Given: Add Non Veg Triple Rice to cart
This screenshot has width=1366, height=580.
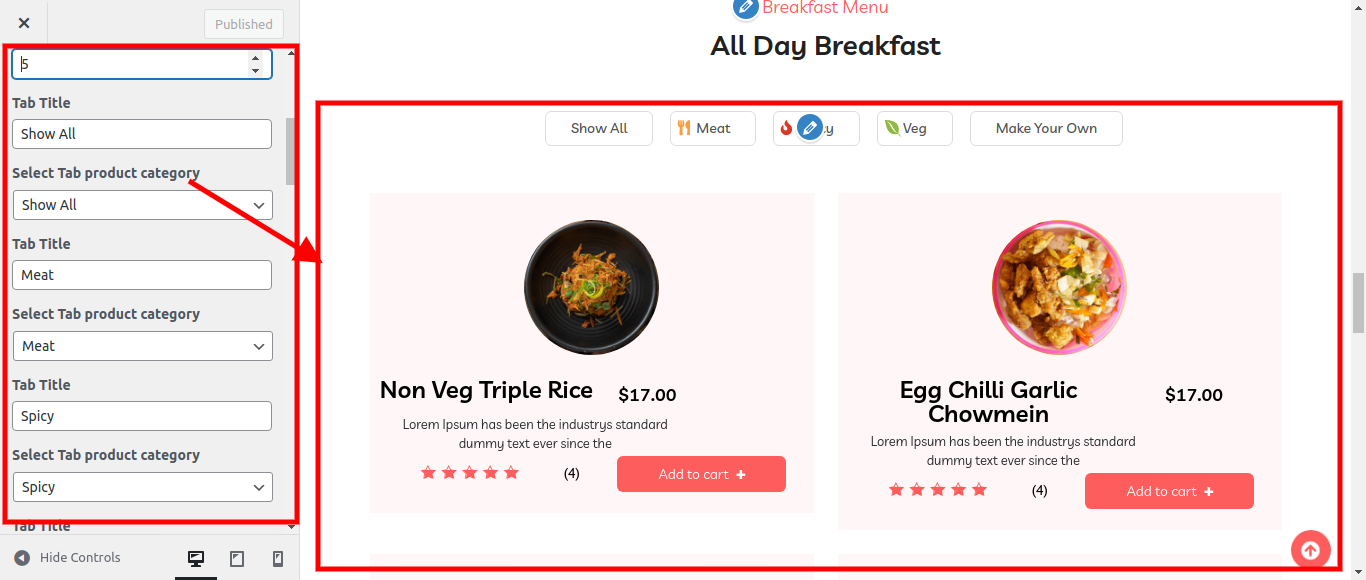Looking at the screenshot, I should pos(701,474).
